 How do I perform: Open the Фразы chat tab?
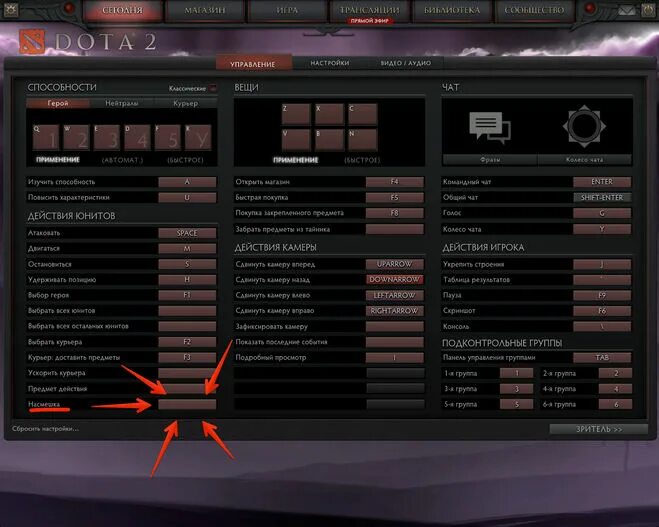coord(490,160)
